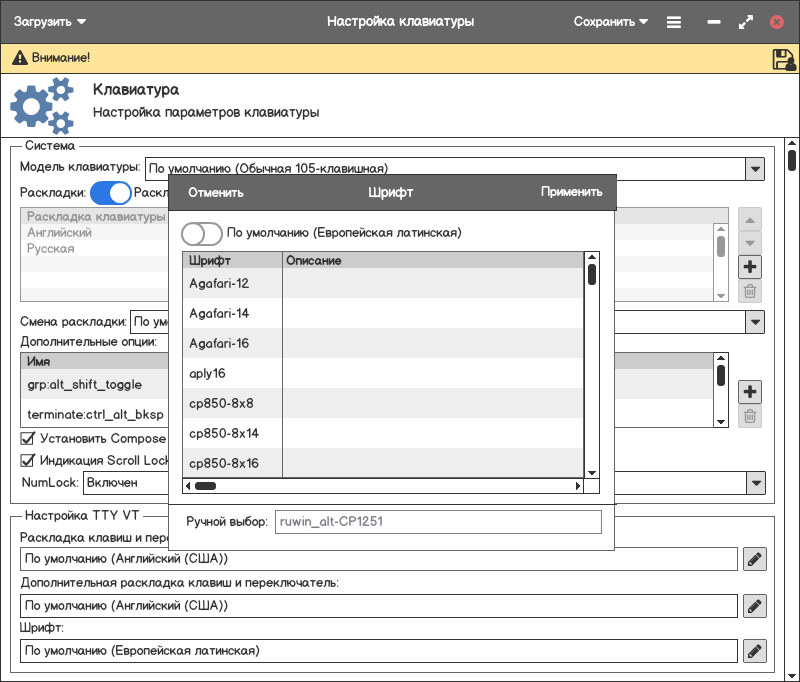Open the hamburger menu in title bar
This screenshot has height=682, width=800.
674,21
